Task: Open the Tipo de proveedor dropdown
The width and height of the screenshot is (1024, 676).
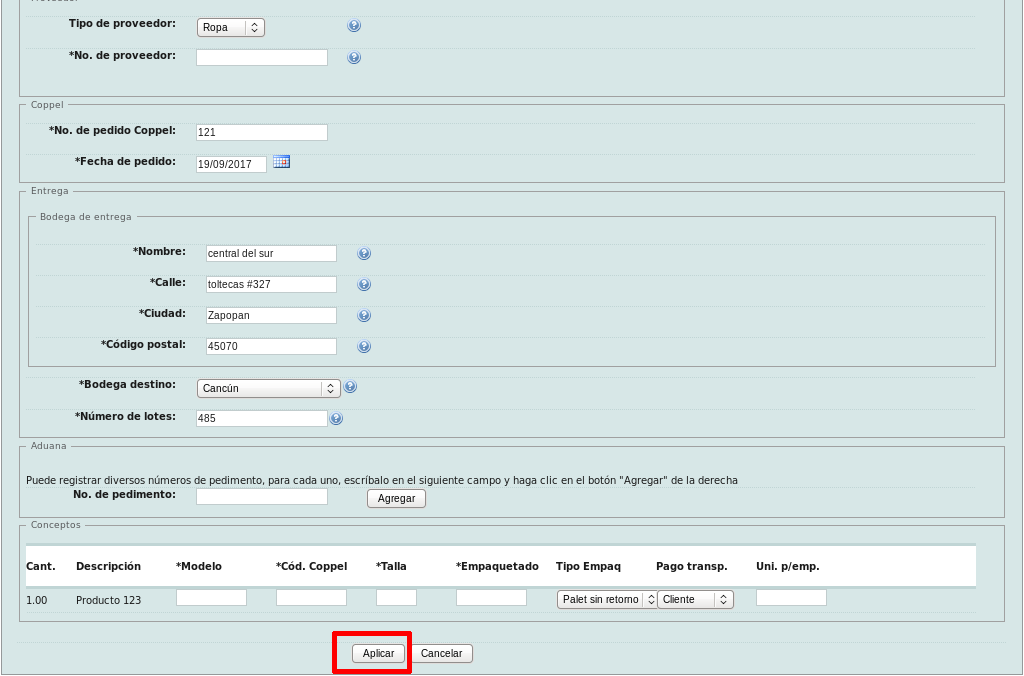Action: coord(230,28)
